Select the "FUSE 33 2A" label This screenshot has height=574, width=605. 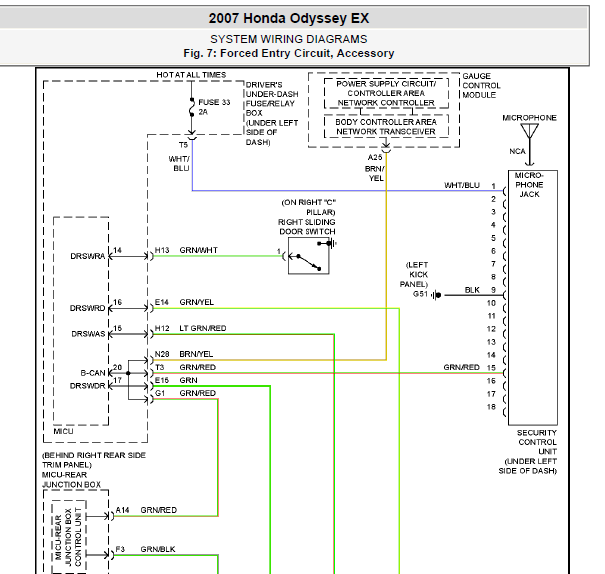[214, 107]
